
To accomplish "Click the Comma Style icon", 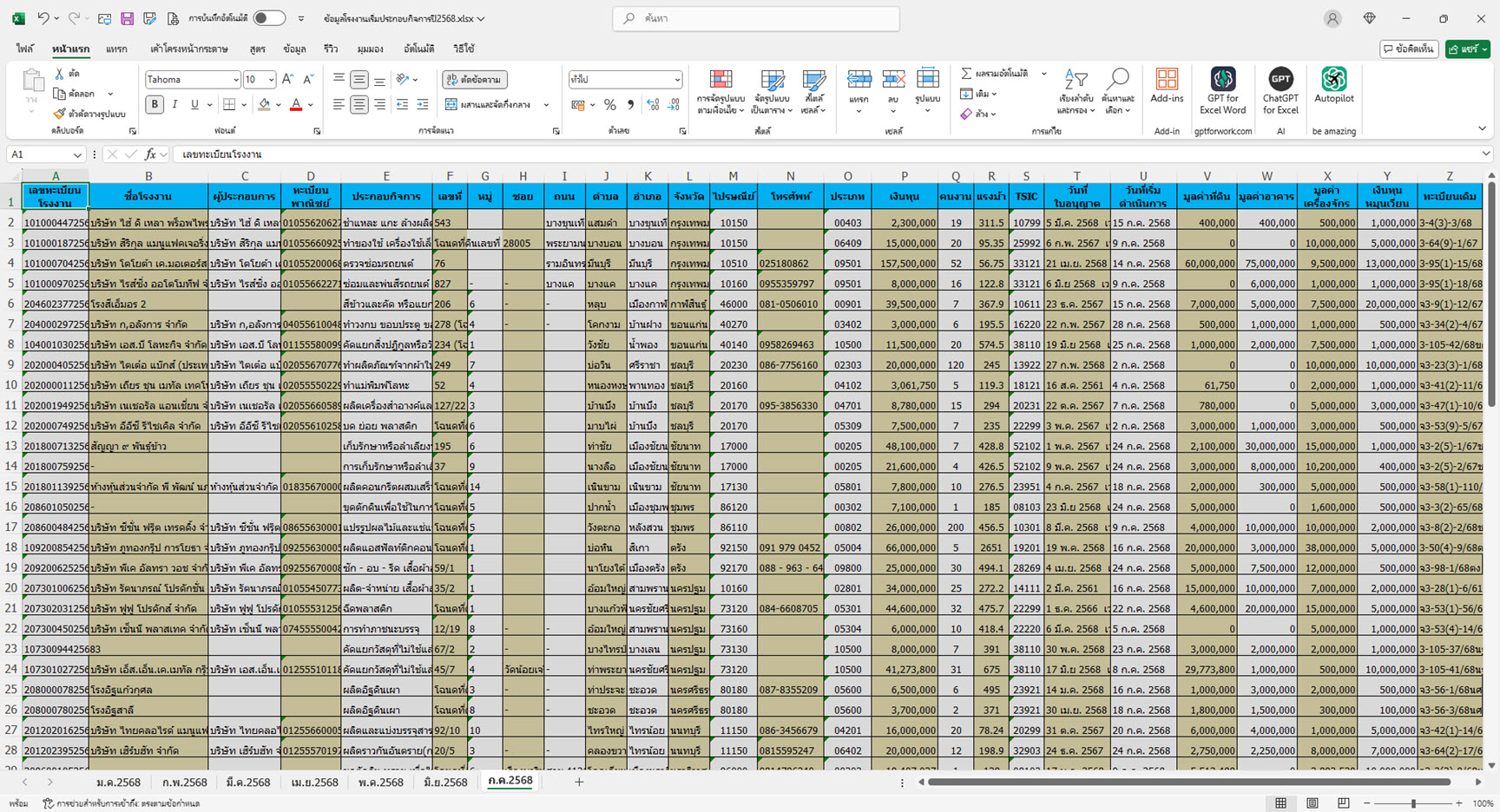I will [x=630, y=105].
